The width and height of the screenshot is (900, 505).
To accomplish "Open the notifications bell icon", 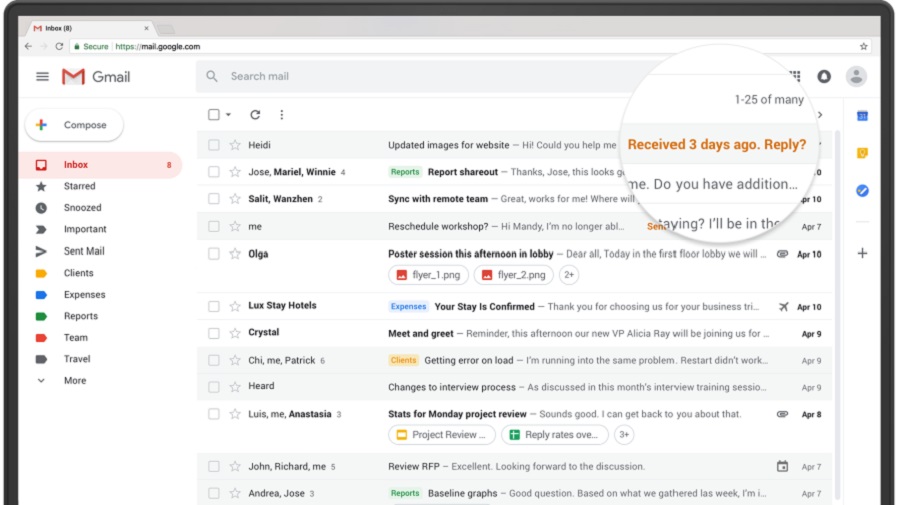I will tap(824, 76).
